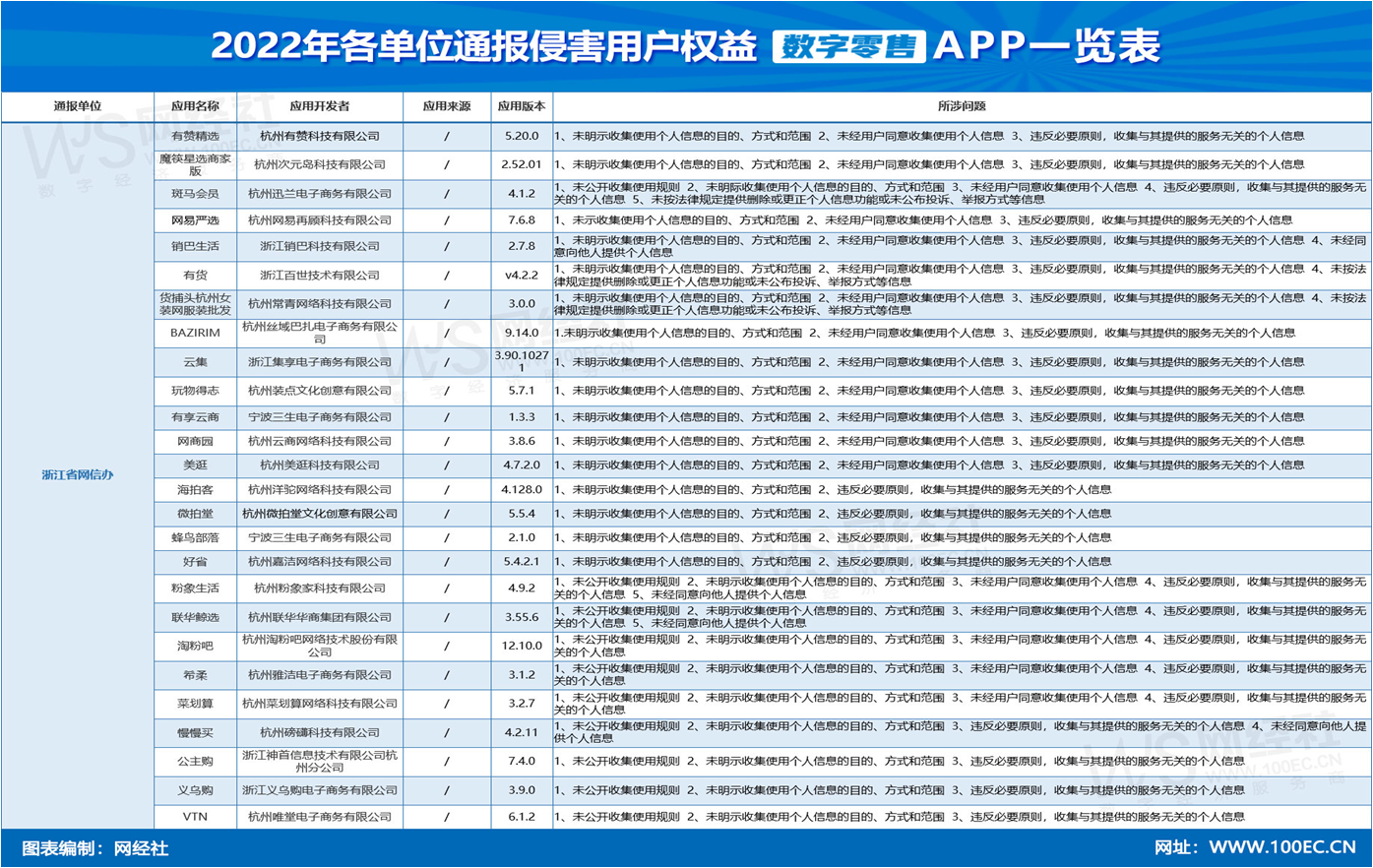Click the issues description in 慢慢买 row
The image size is (1373, 868).
tap(961, 732)
